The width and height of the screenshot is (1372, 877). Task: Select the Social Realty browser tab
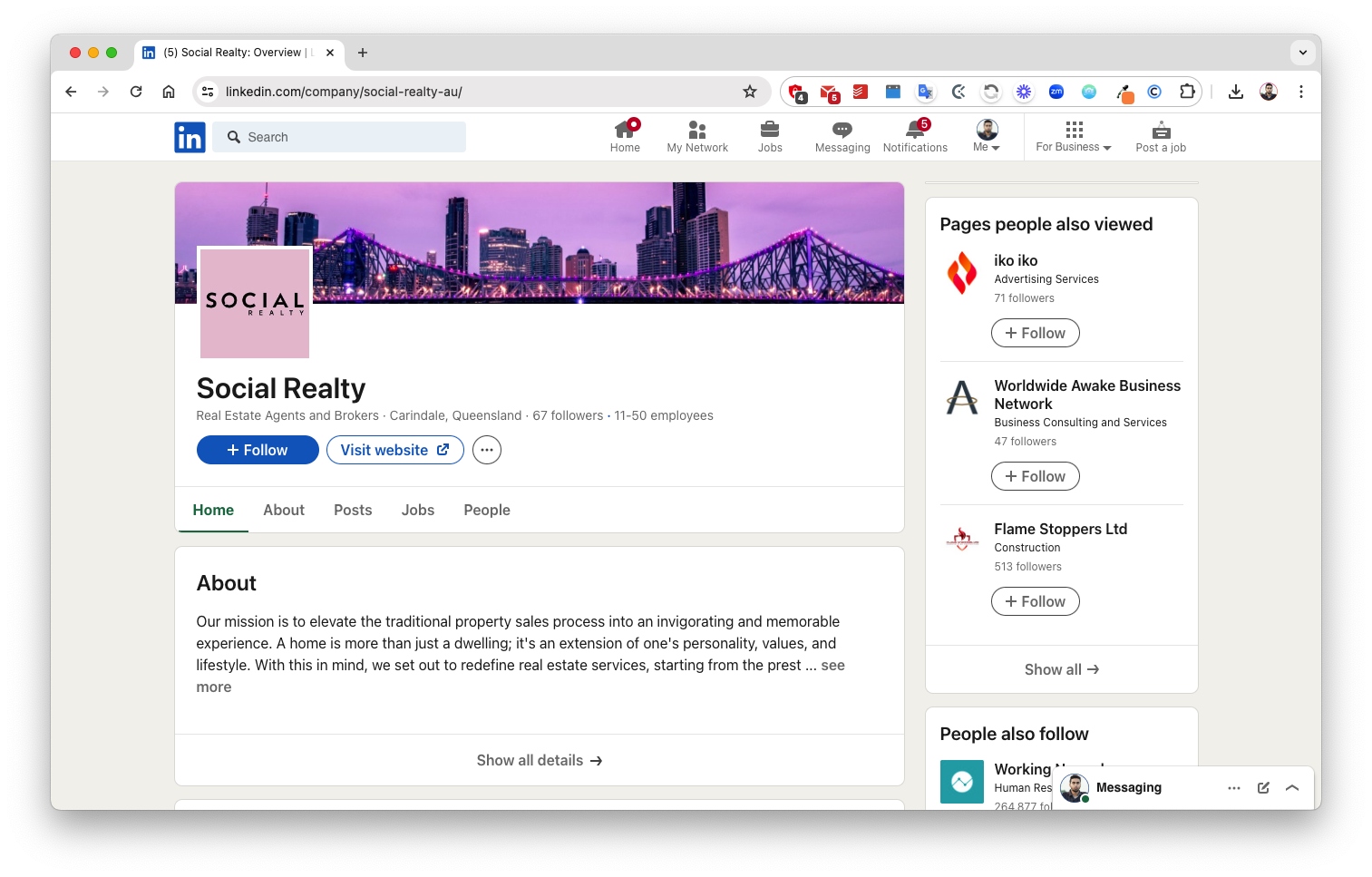coord(239,53)
